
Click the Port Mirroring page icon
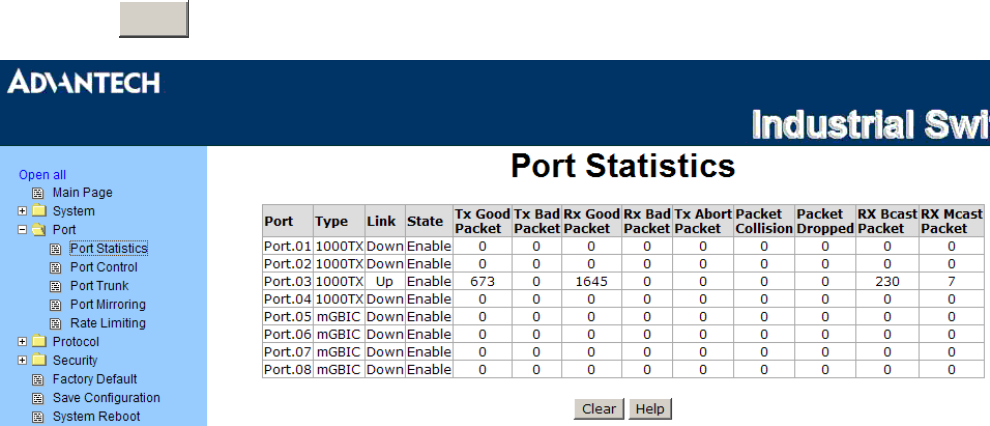(x=56, y=305)
